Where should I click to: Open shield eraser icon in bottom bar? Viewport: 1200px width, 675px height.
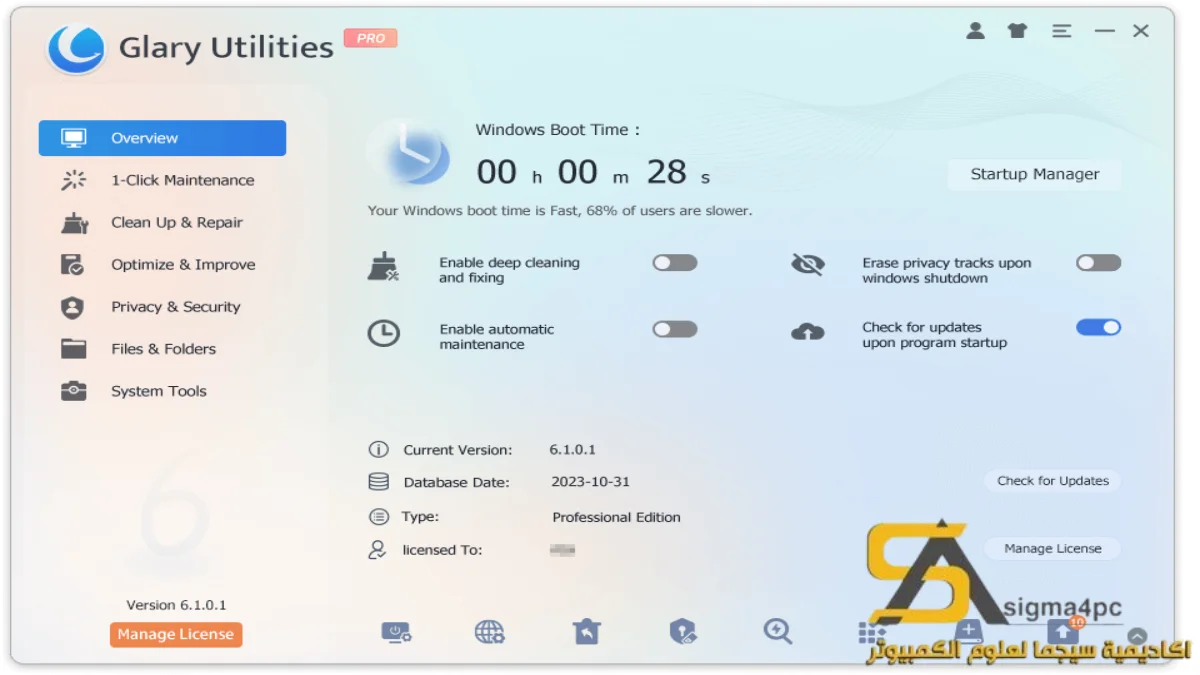pyautogui.click(x=682, y=631)
